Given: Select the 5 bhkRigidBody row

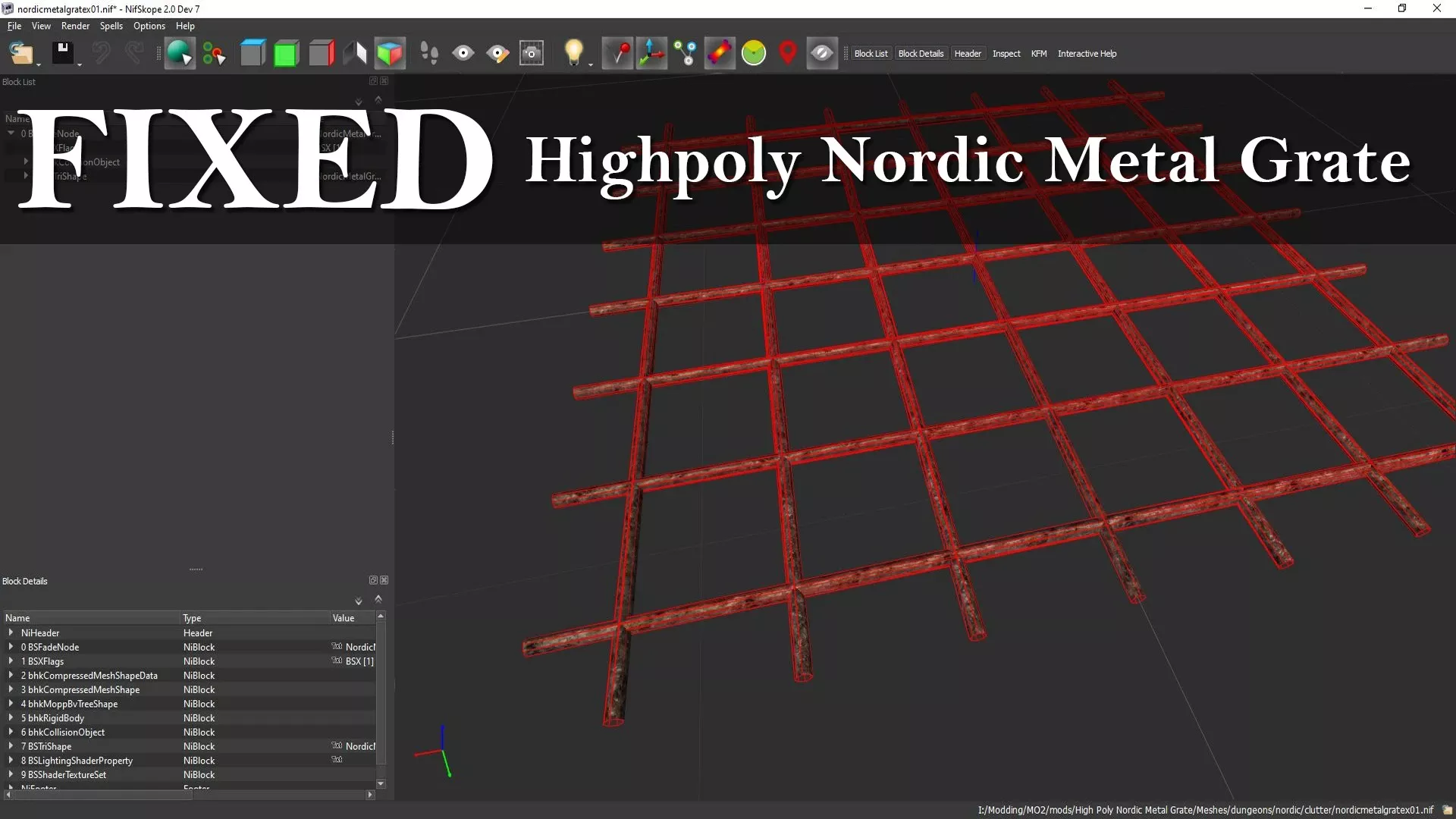Looking at the screenshot, I should (x=190, y=718).
